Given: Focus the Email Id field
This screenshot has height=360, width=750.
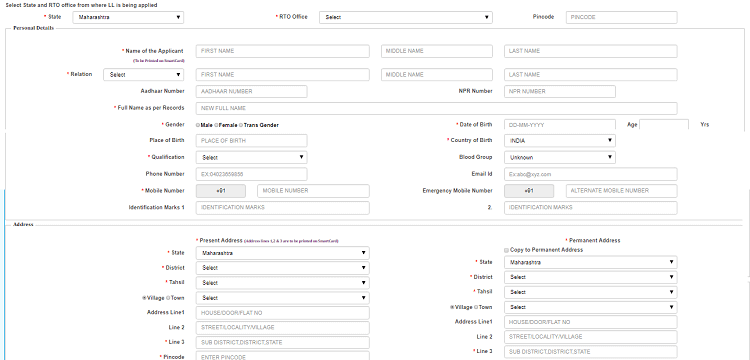Looking at the screenshot, I should [x=591, y=174].
